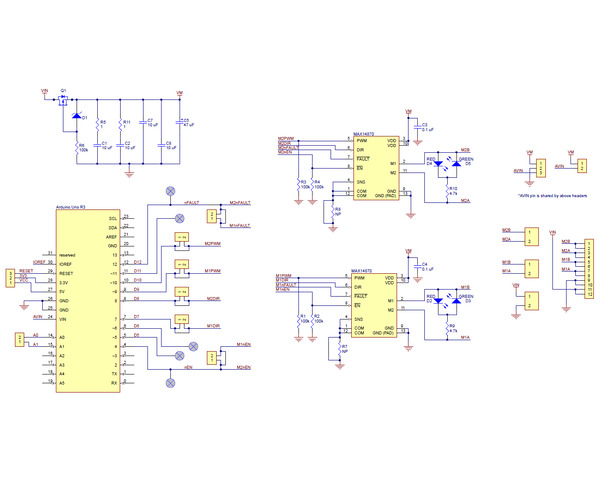Click the 'D12' net label
Viewport: 600px width, 480px height.
point(137,262)
